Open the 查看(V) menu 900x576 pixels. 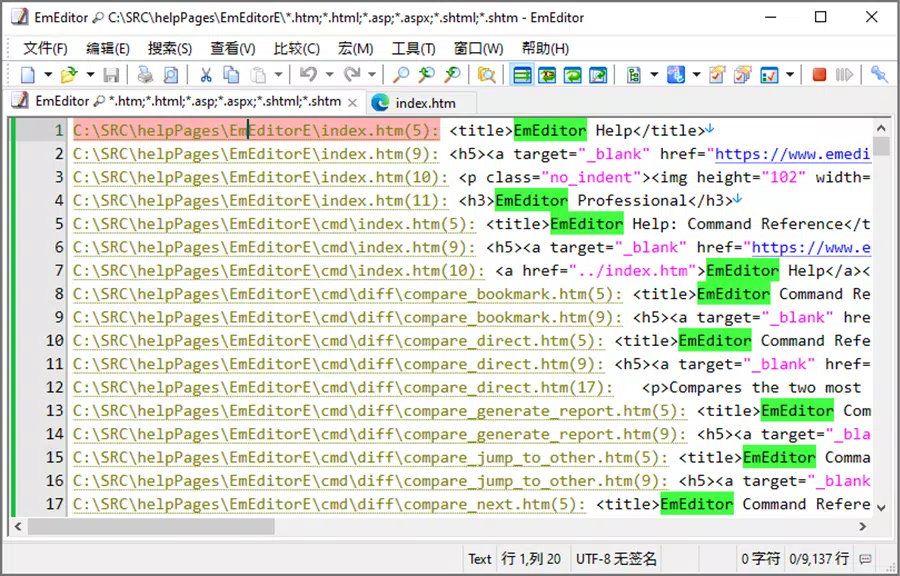(232, 48)
